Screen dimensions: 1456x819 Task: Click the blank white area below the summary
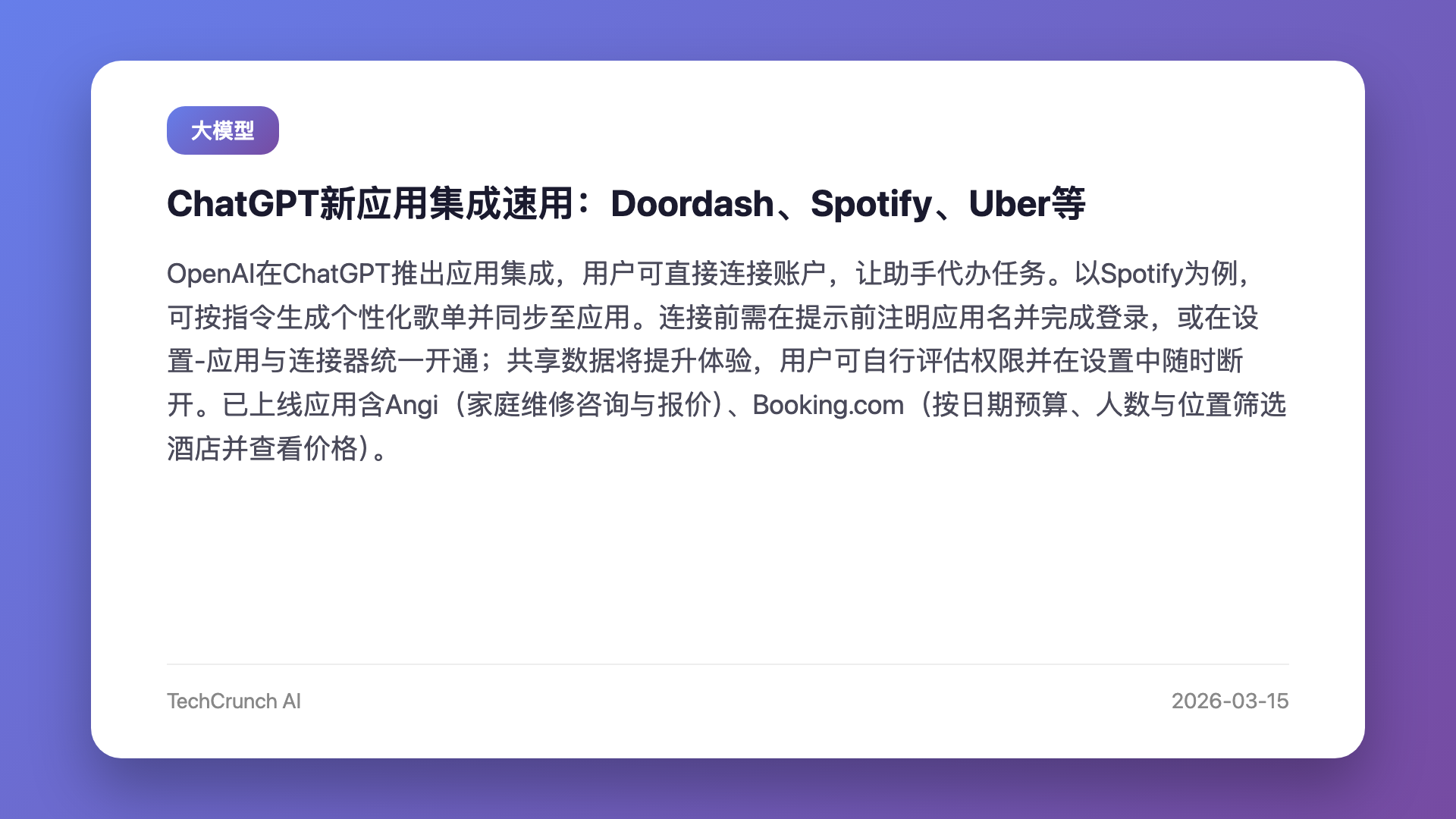[728, 561]
